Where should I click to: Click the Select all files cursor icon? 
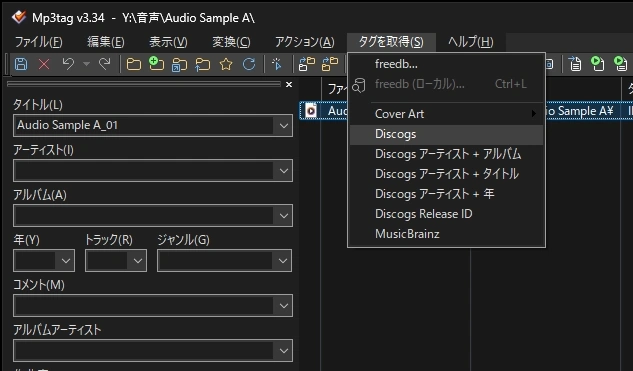277,64
